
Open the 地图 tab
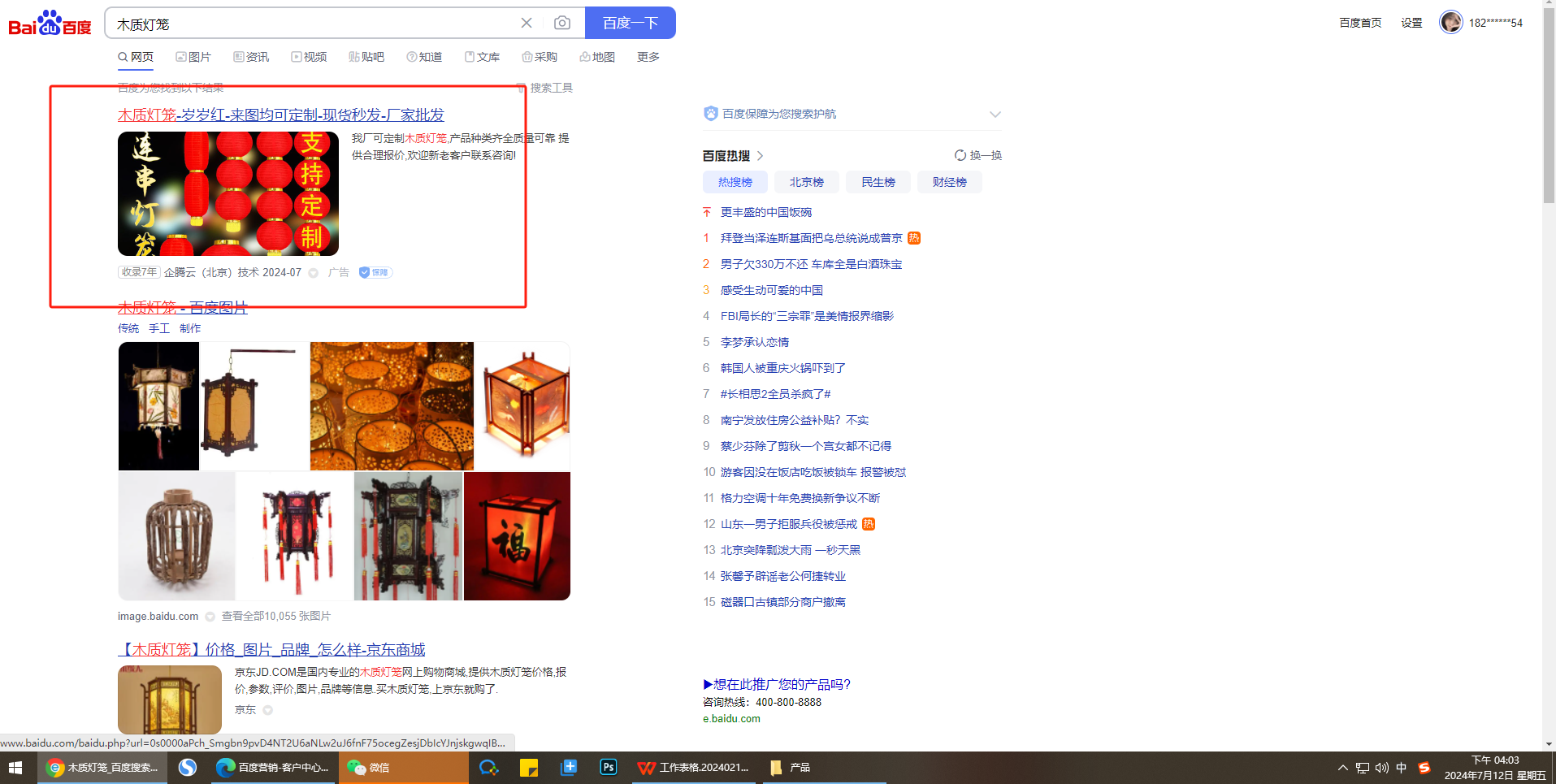597,57
